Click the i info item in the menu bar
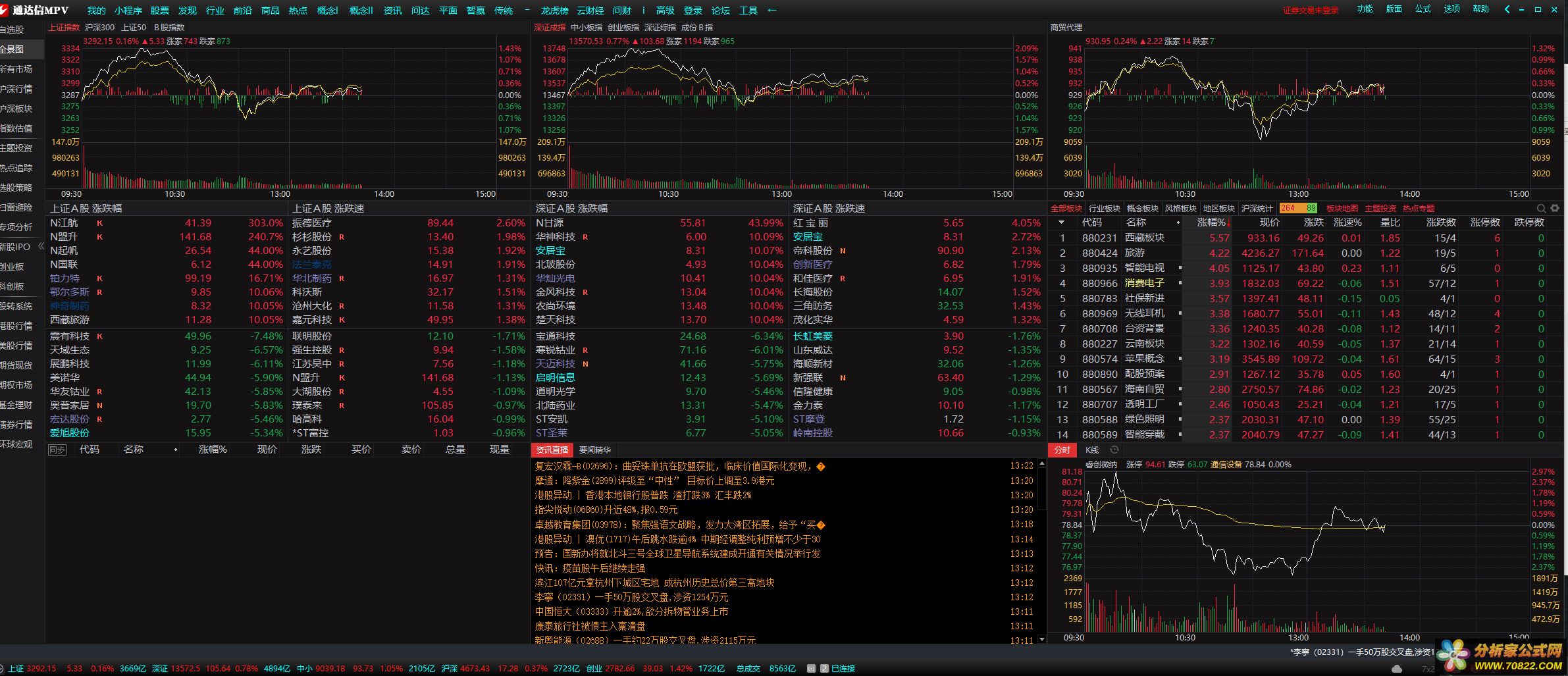The image size is (1568, 676). pyautogui.click(x=644, y=11)
